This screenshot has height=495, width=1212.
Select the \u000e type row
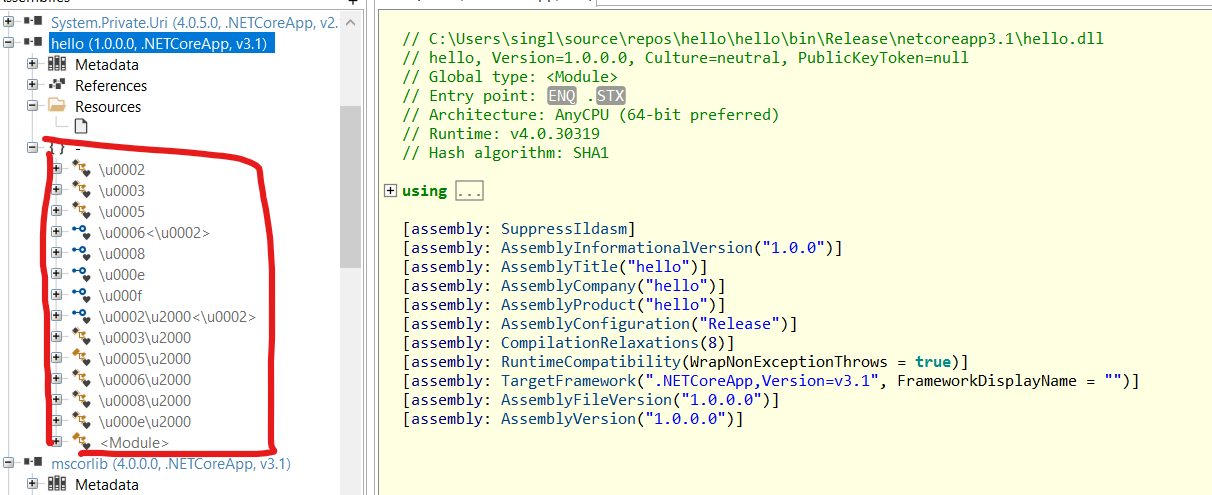(122, 274)
